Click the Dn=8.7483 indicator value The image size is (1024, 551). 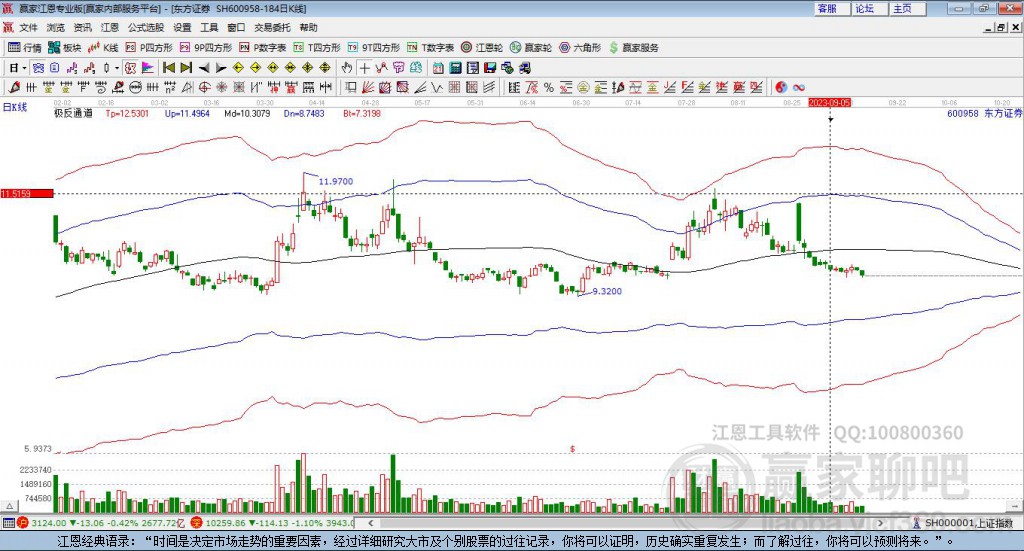[304, 114]
